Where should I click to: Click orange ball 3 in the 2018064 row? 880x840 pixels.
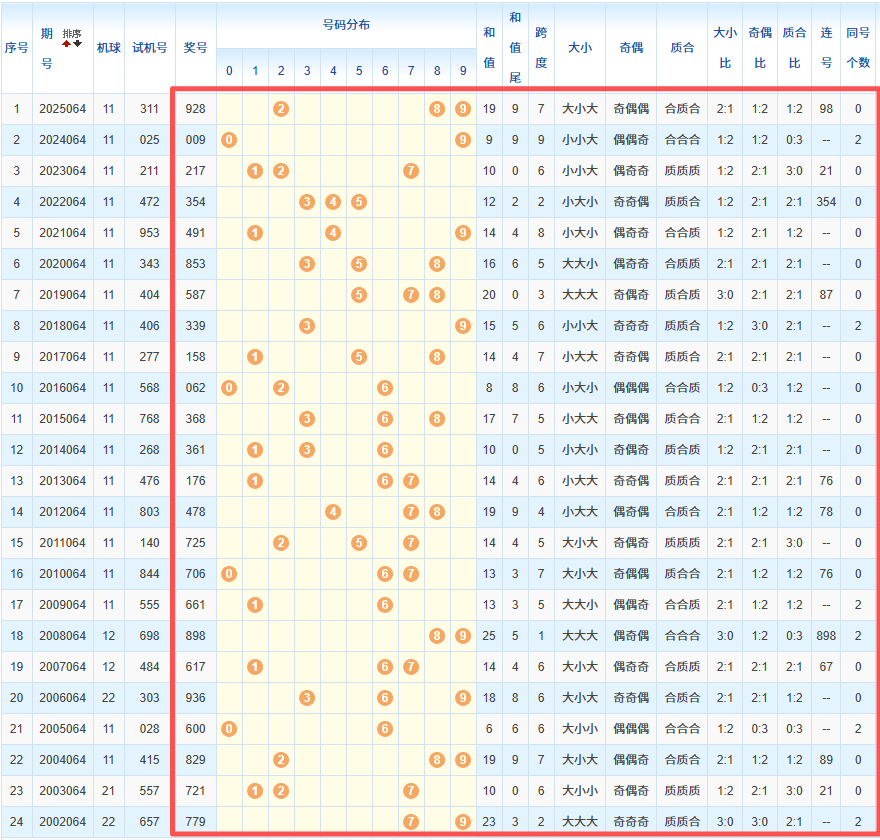pyautogui.click(x=307, y=326)
